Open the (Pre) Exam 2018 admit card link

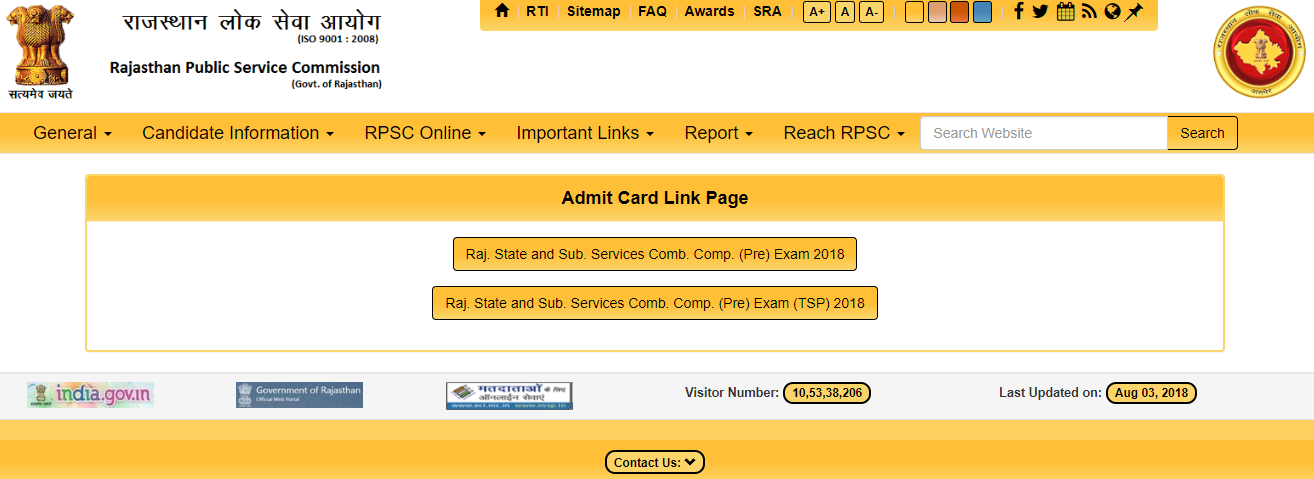click(655, 254)
